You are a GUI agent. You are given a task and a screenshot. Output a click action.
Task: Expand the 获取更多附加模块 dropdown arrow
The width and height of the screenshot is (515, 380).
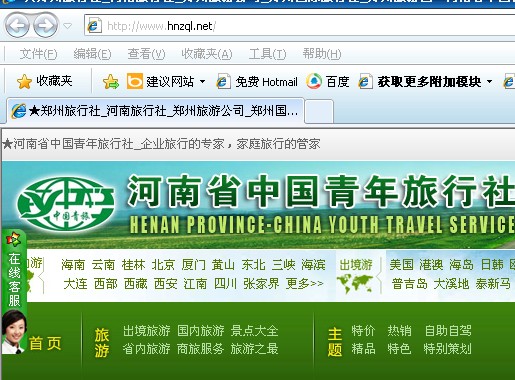(x=489, y=81)
